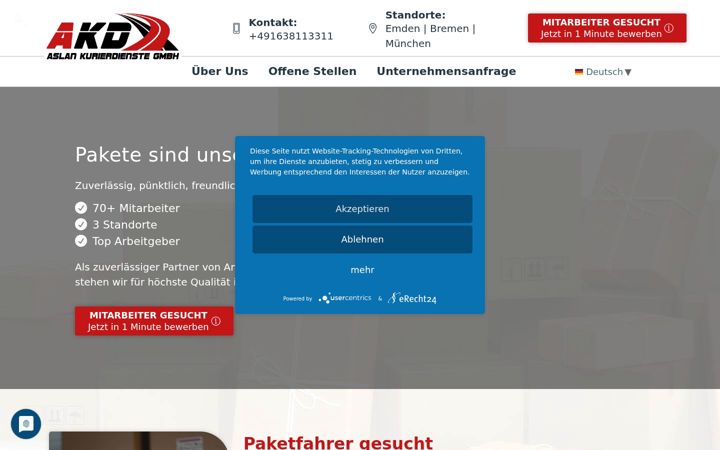Open the Unternehmensanfrage menu item

coord(446,71)
